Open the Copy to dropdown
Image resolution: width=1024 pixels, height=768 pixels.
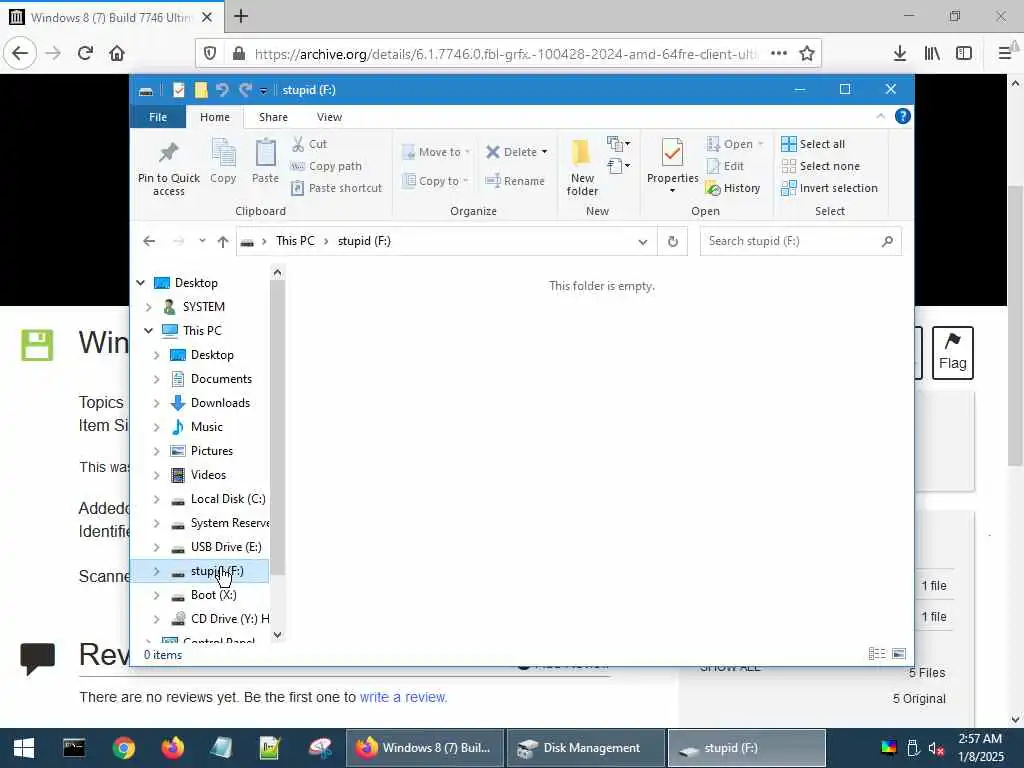pyautogui.click(x=436, y=181)
